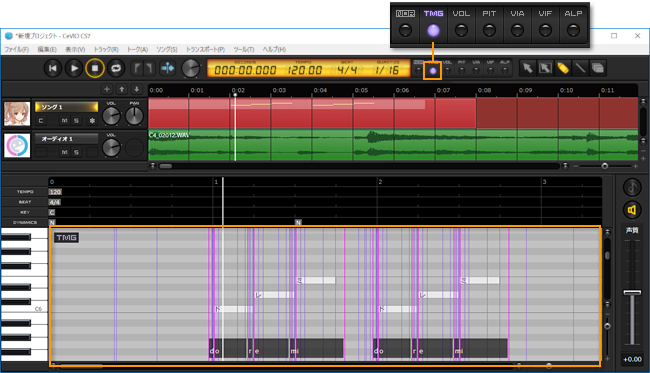Screen dimensions: 650x373
Task: Click the TEMPO 120.00 display
Action: pos(305,70)
